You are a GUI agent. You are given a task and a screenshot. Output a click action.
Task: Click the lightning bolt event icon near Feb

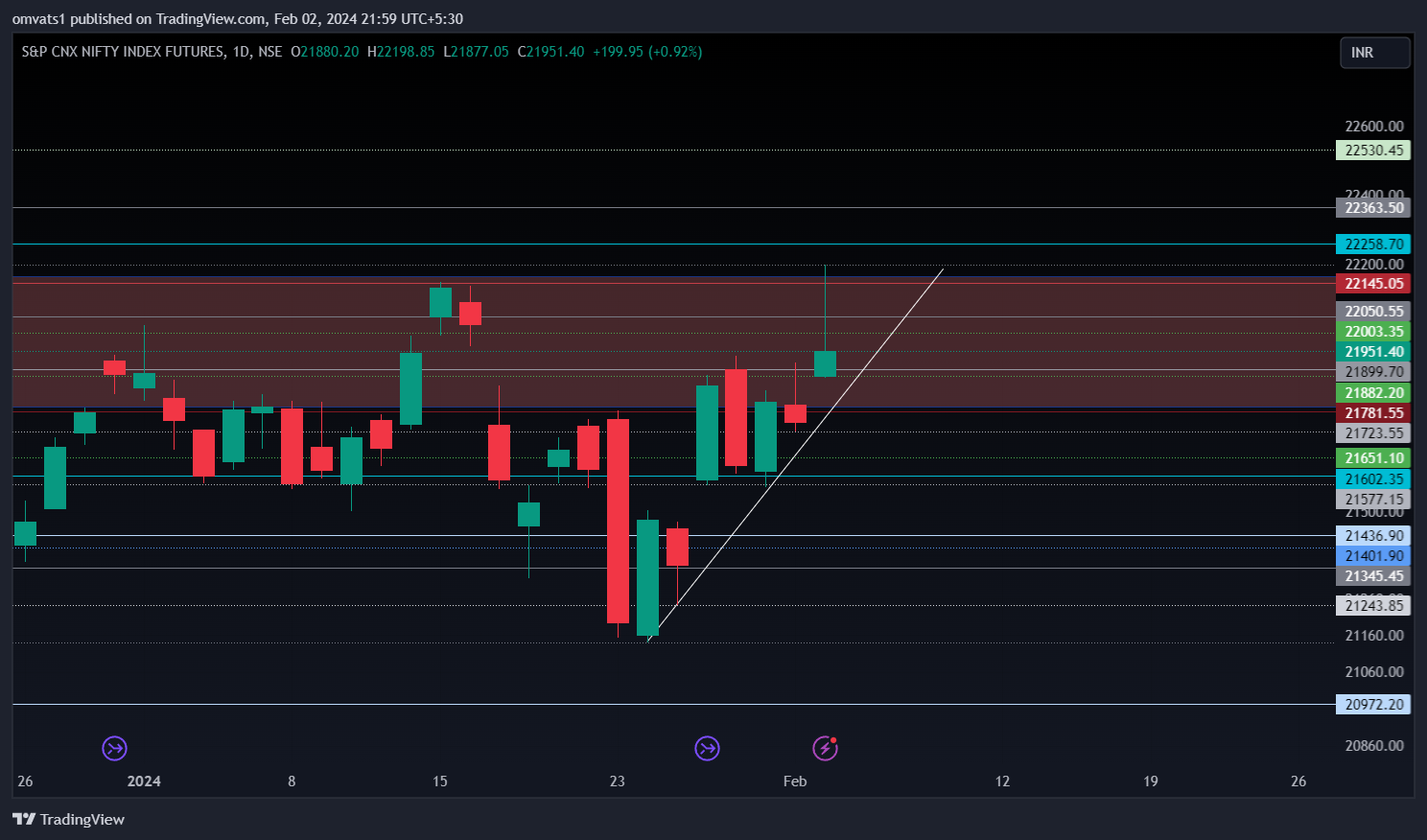click(x=826, y=748)
